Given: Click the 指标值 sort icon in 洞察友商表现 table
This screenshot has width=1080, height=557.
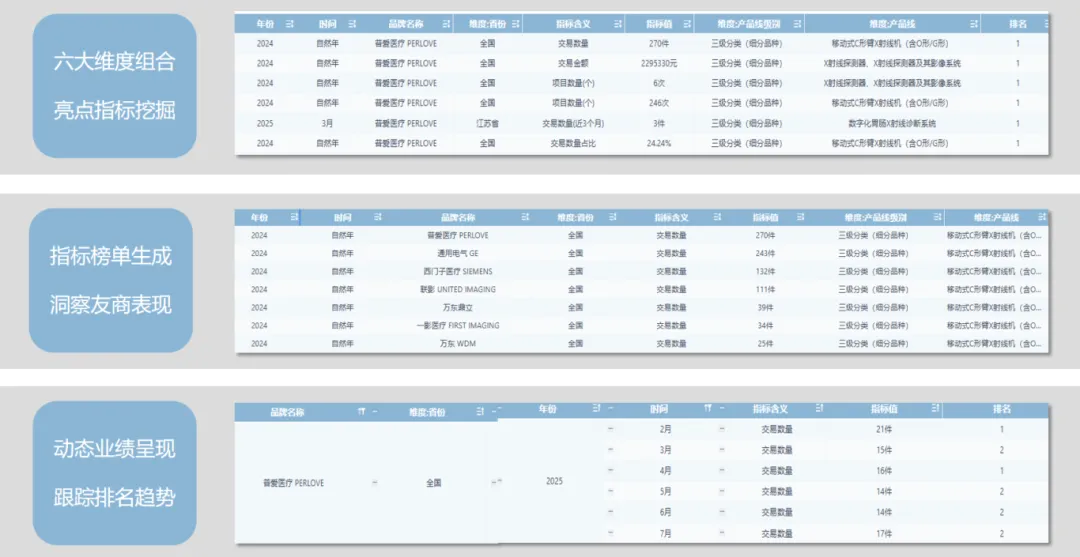Looking at the screenshot, I should [x=800, y=217].
